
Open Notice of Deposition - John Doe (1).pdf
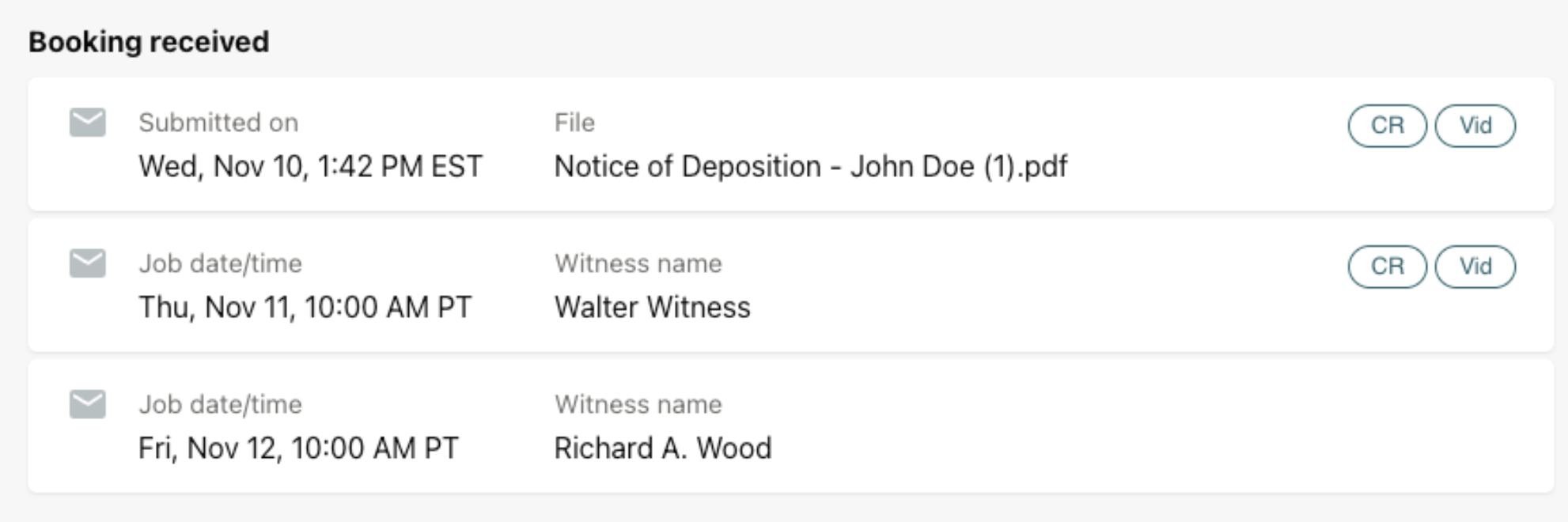[811, 167]
